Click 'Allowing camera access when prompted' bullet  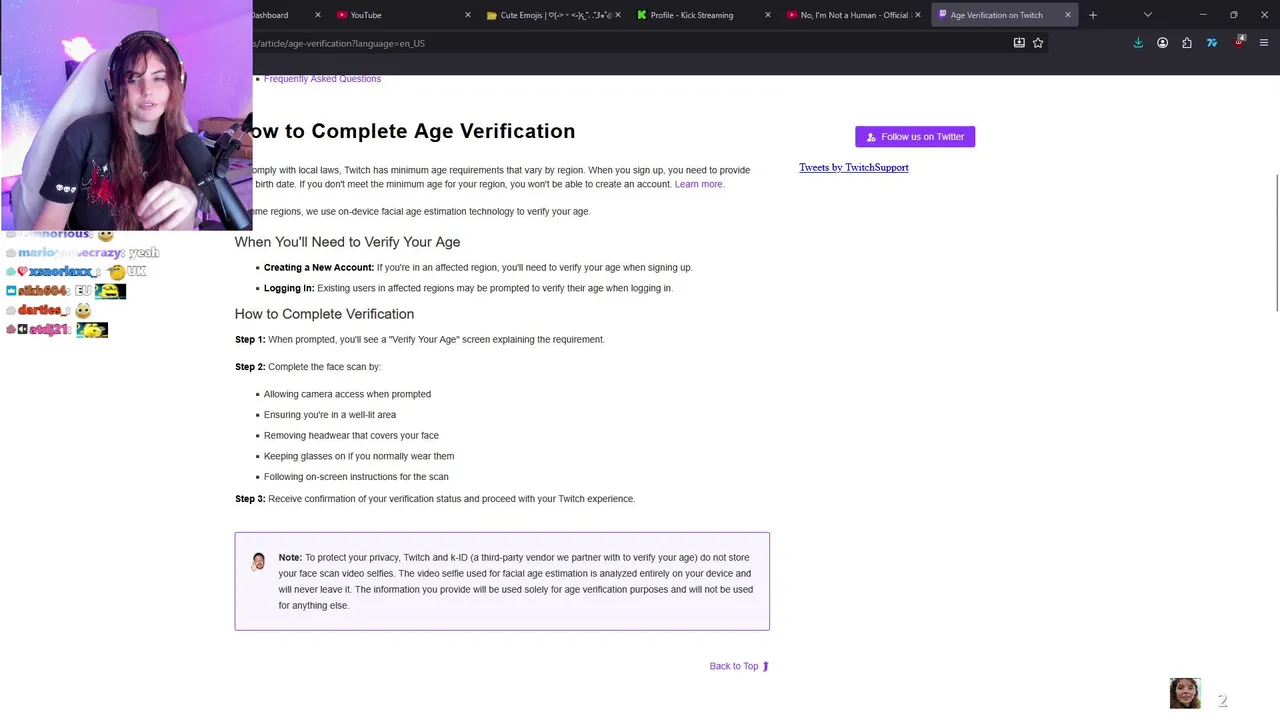[347, 394]
